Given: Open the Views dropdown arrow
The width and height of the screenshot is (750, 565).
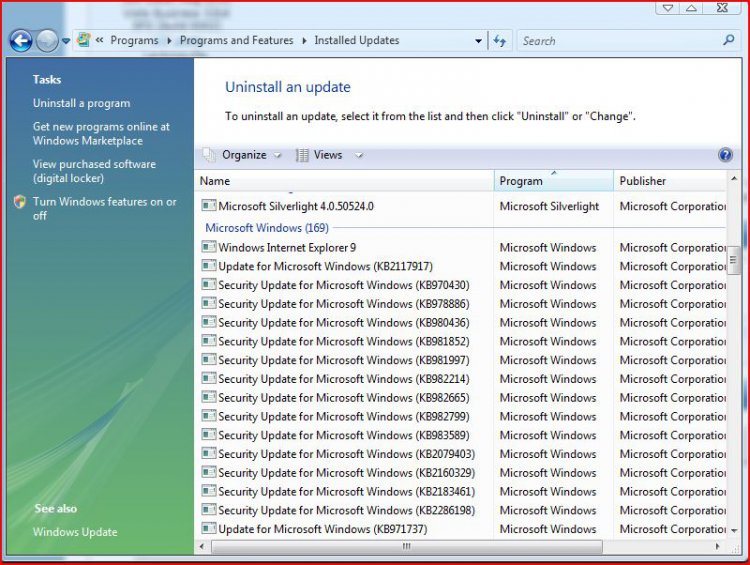Looking at the screenshot, I should point(359,155).
